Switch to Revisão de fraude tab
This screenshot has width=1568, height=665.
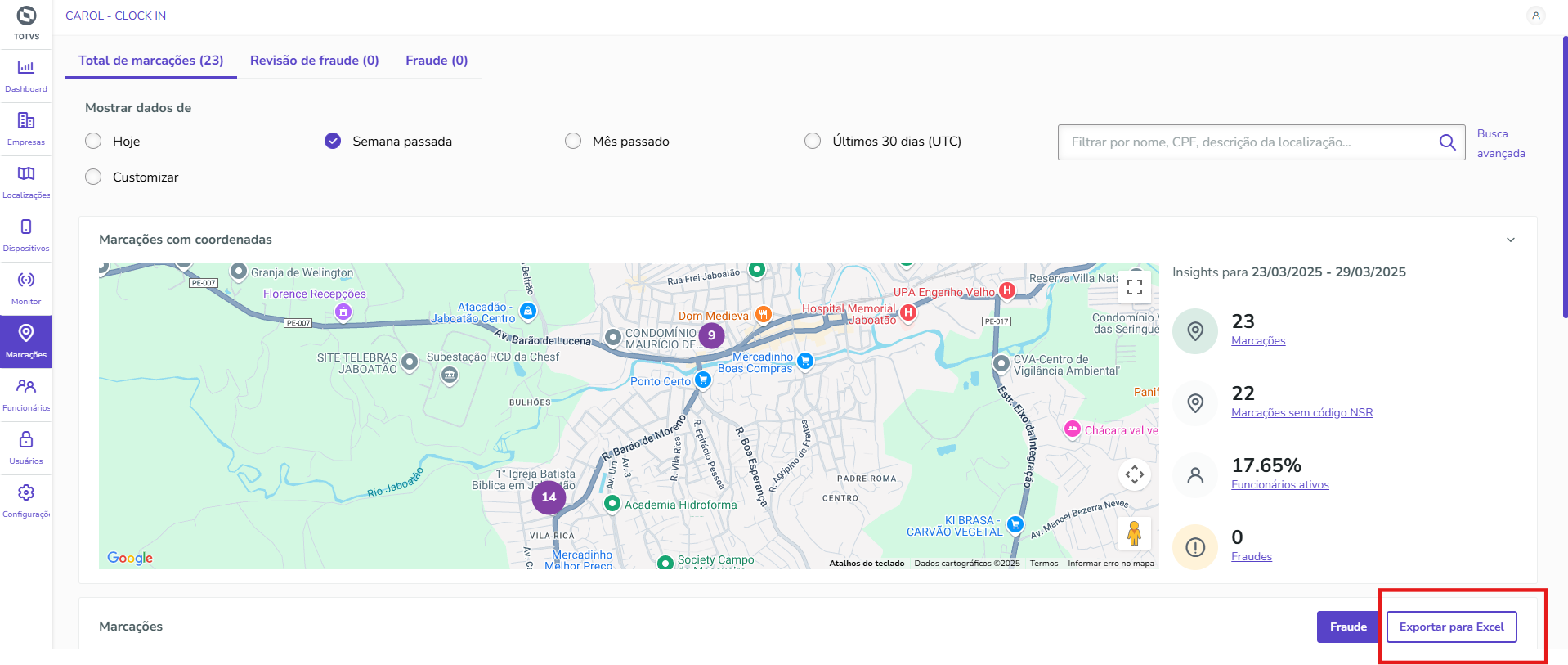(x=314, y=61)
